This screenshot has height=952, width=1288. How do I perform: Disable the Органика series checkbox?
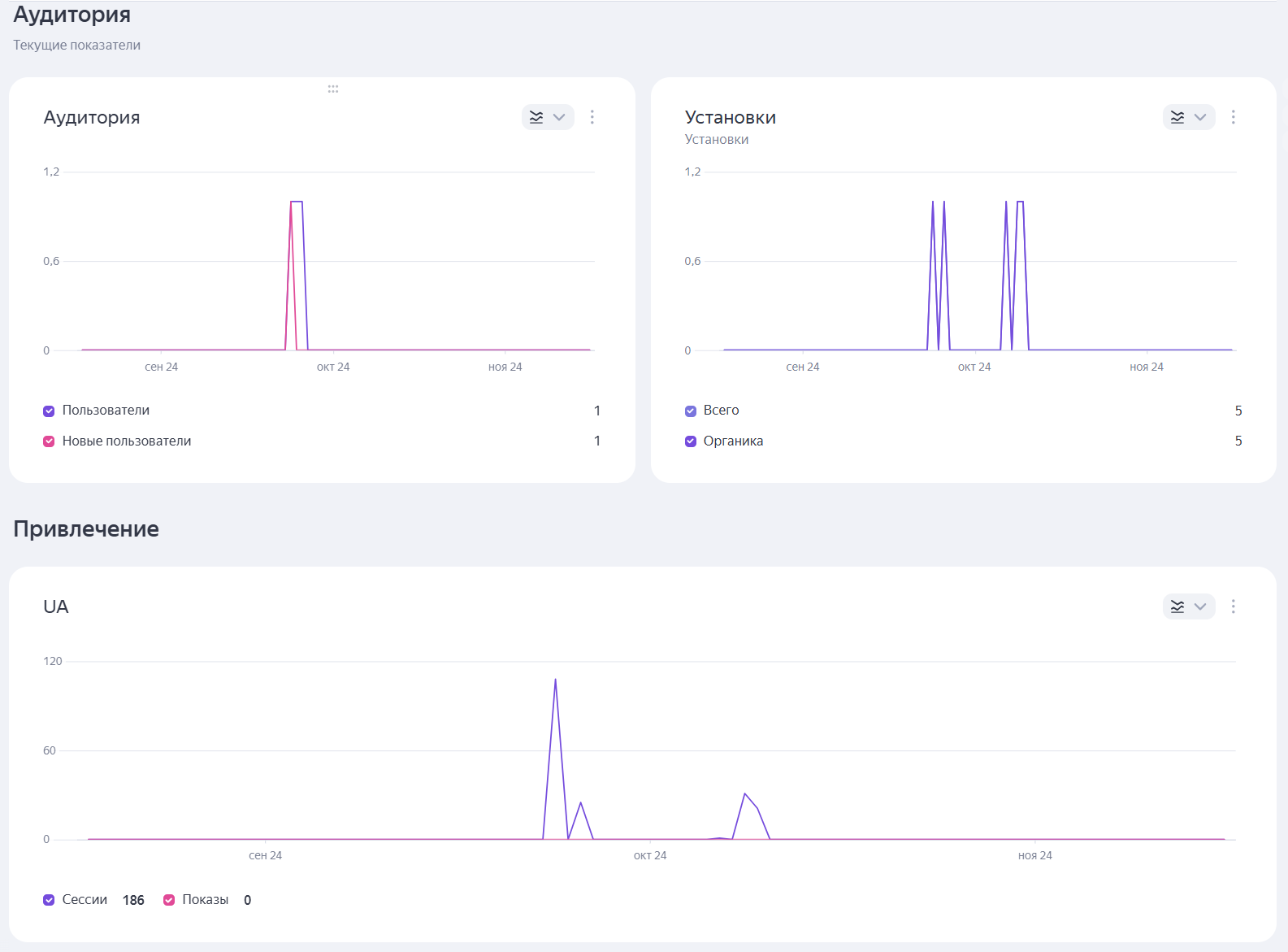click(x=691, y=441)
